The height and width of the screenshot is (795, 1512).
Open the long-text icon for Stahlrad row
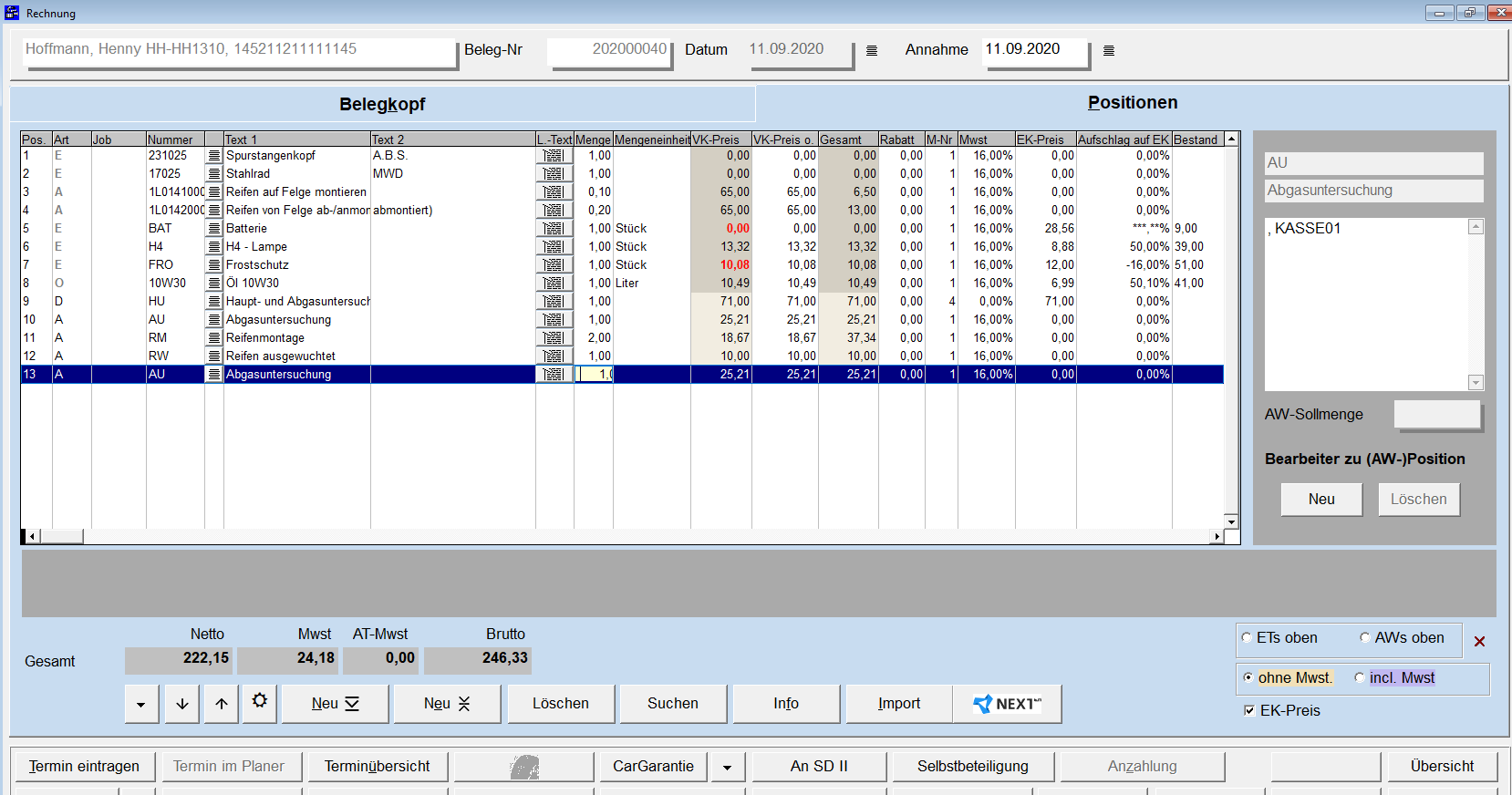(x=214, y=174)
